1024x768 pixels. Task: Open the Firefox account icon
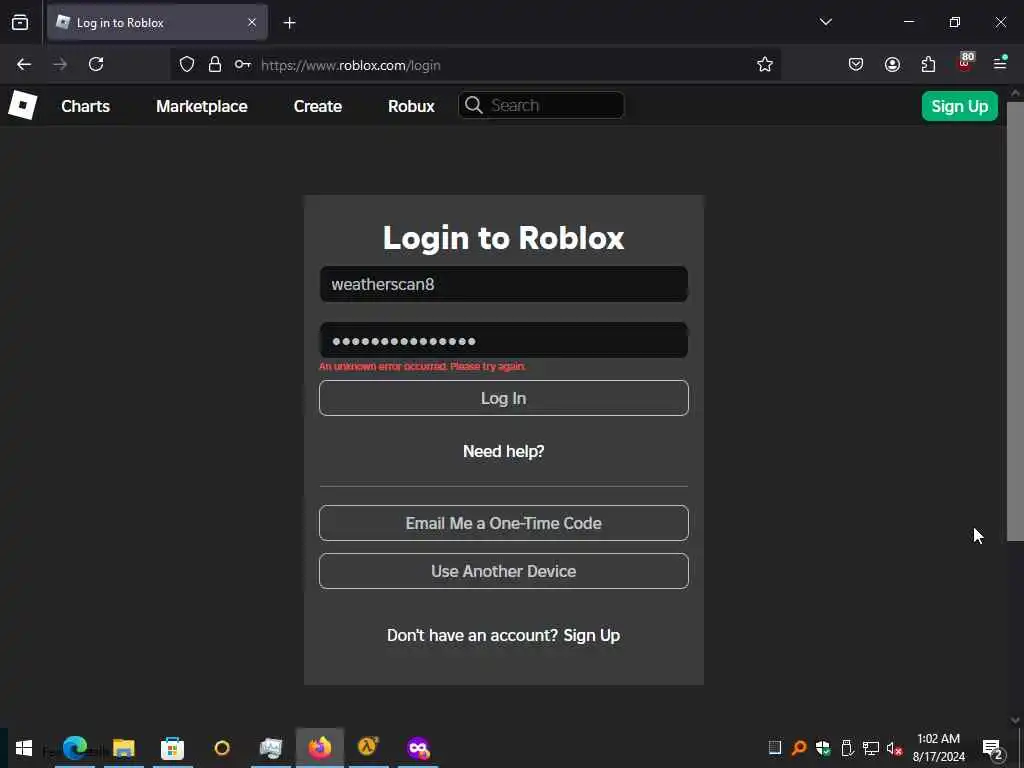point(892,64)
